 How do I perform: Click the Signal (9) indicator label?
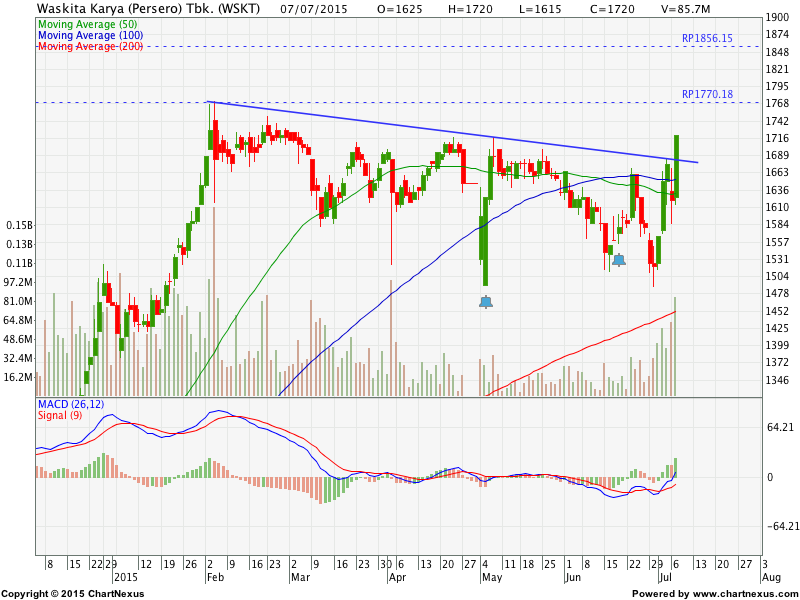pyautogui.click(x=61, y=415)
